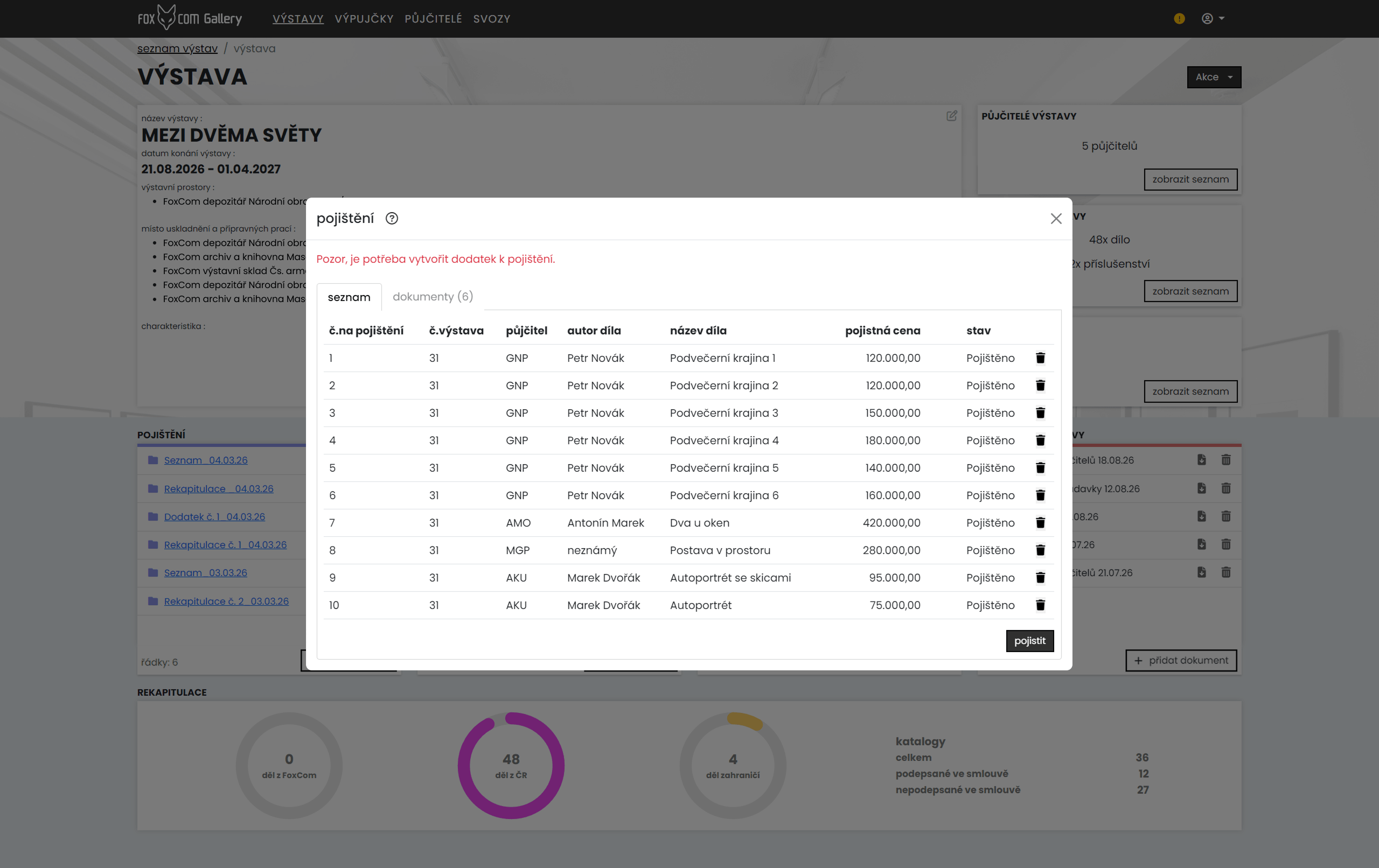Click the 48 děl z ČR chart

tap(511, 765)
